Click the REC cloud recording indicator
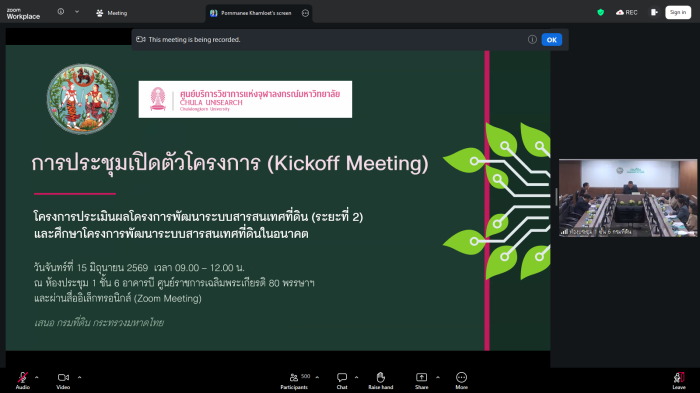 pos(627,13)
